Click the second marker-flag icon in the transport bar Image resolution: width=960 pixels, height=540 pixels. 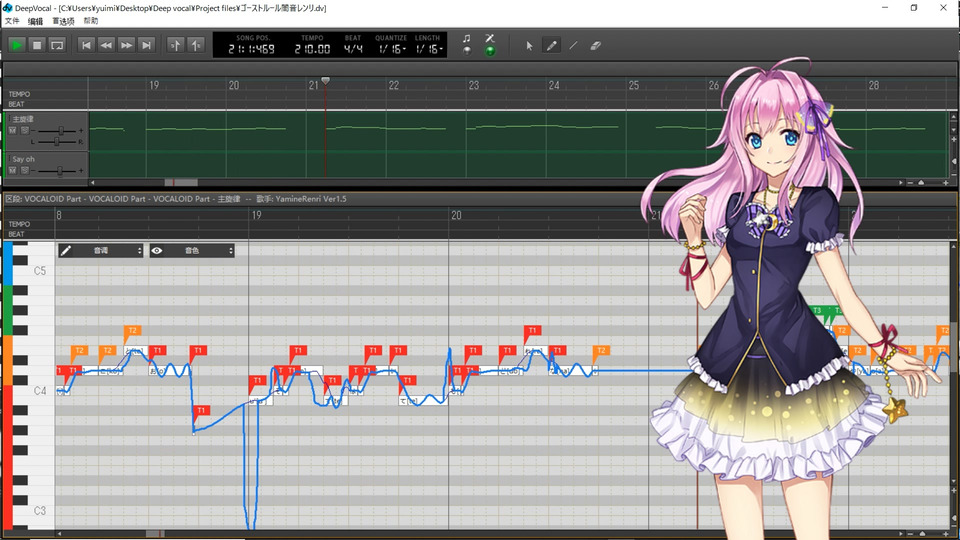point(196,45)
